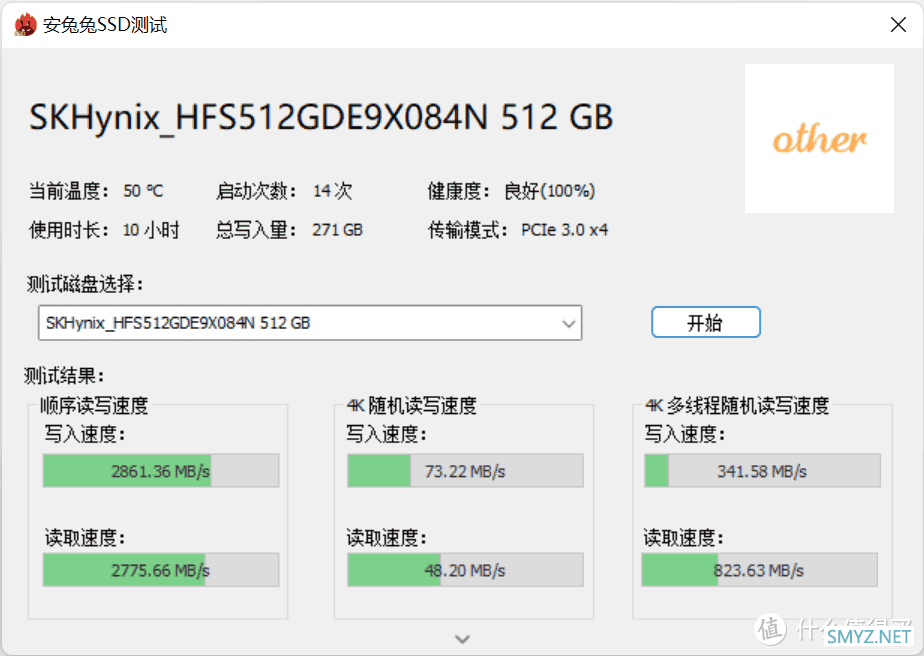Viewport: 924px width, 656px height.
Task: Expand details with bottom chevron arrow
Action: [463, 639]
